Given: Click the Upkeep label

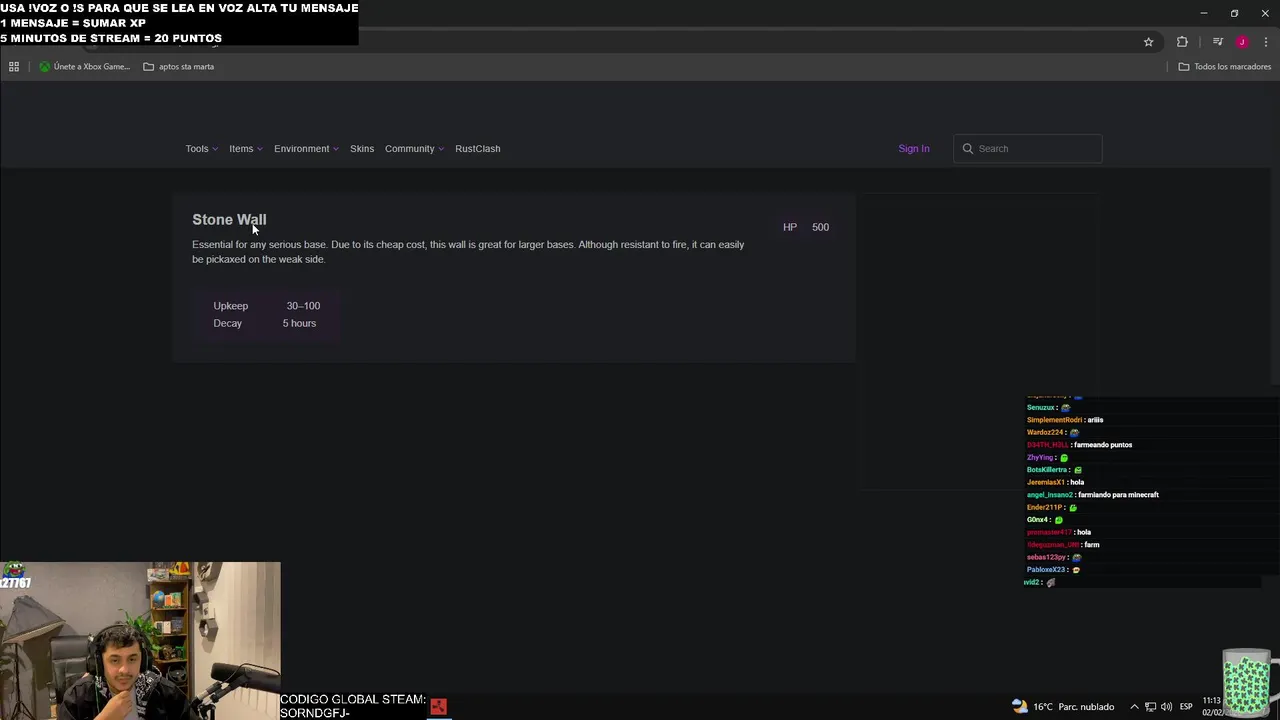Looking at the screenshot, I should 230,306.
